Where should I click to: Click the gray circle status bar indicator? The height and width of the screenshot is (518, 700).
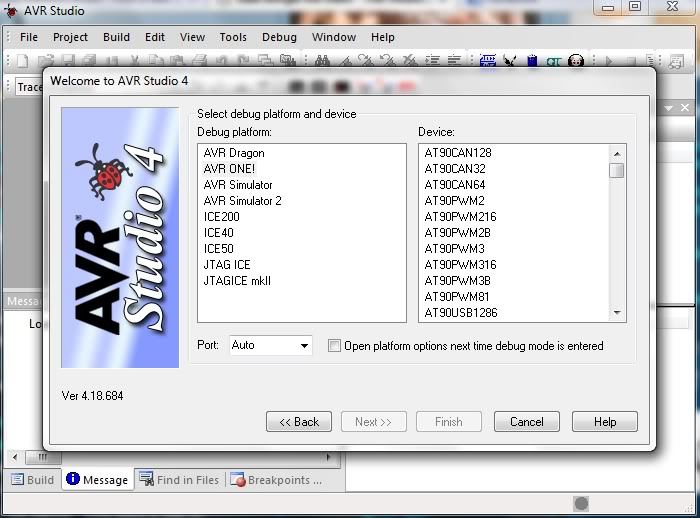tap(581, 503)
